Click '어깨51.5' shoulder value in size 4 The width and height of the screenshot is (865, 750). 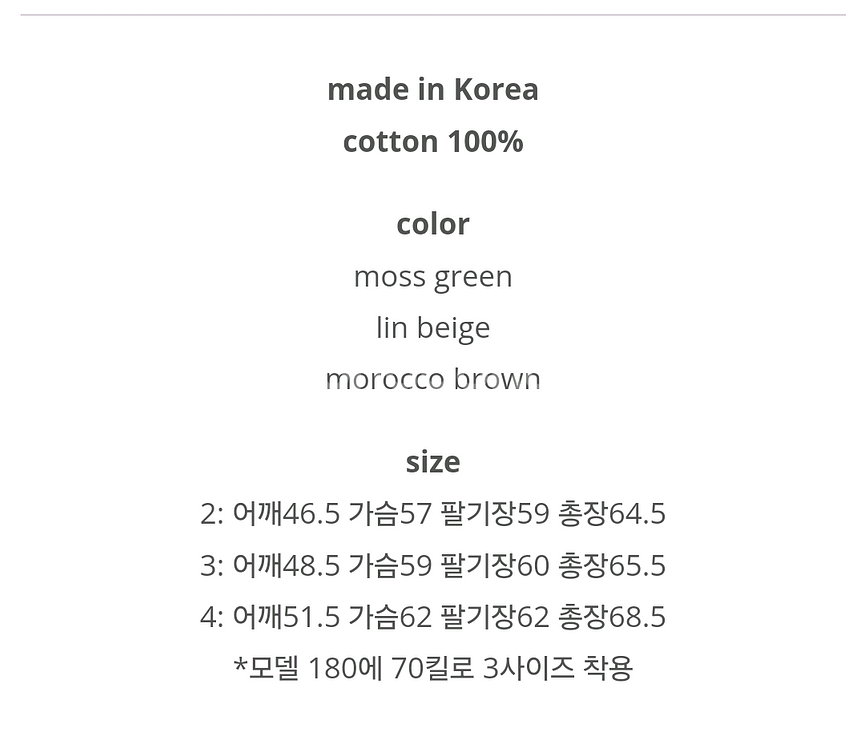pyautogui.click(x=286, y=617)
